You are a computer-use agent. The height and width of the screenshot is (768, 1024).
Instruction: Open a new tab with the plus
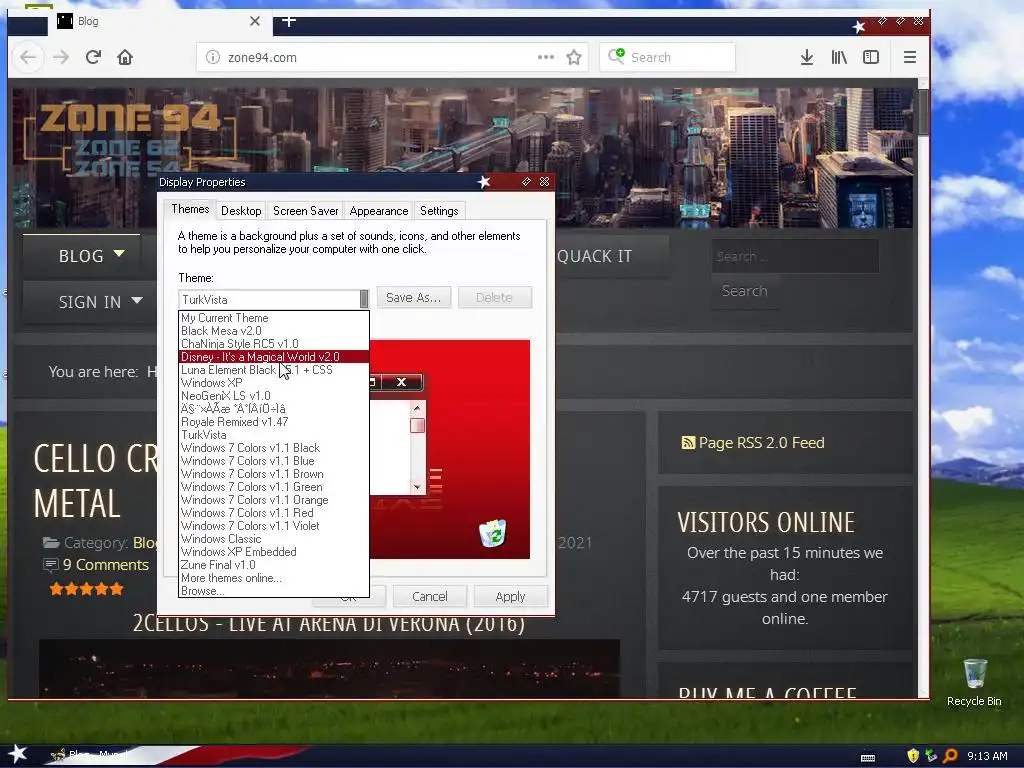[289, 21]
